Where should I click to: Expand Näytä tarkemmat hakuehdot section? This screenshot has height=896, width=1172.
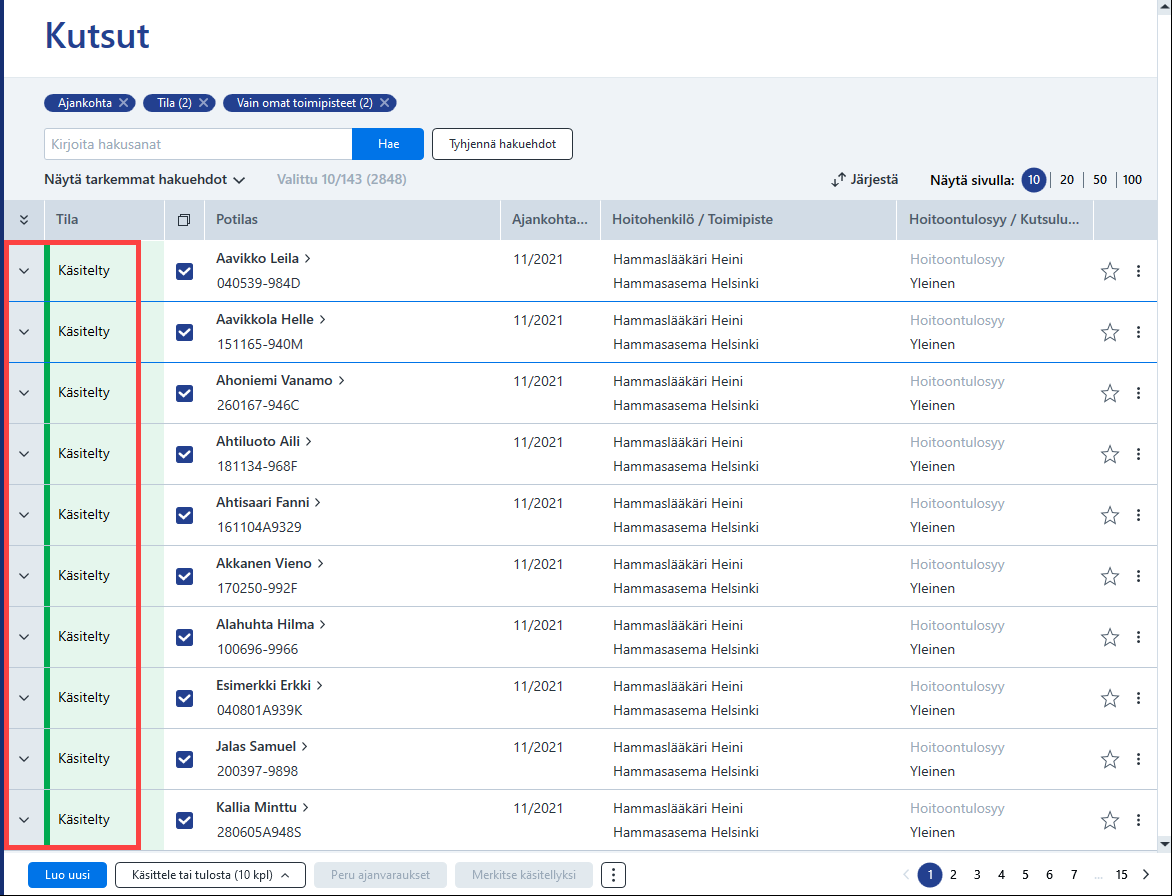(144, 180)
